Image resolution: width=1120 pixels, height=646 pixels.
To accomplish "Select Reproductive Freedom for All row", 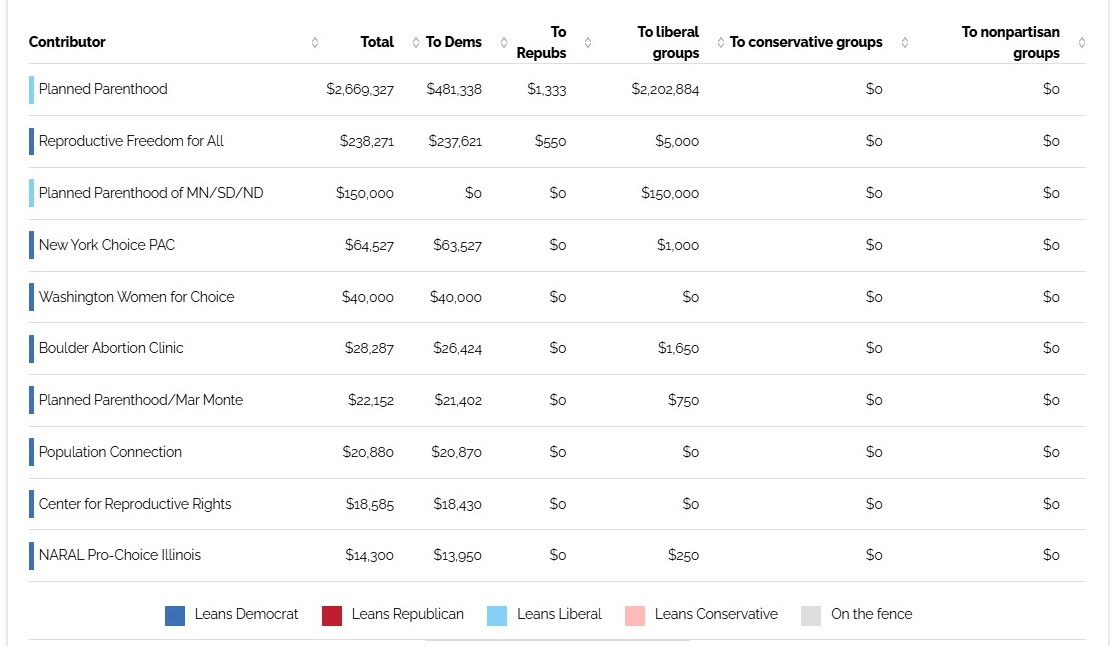I will (131, 141).
